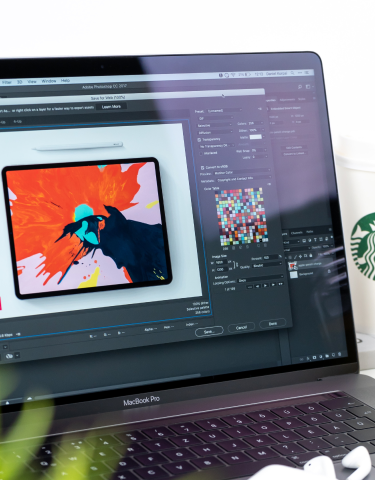Click the trash icon in Layers panel
375x480 pixels.
point(339,355)
